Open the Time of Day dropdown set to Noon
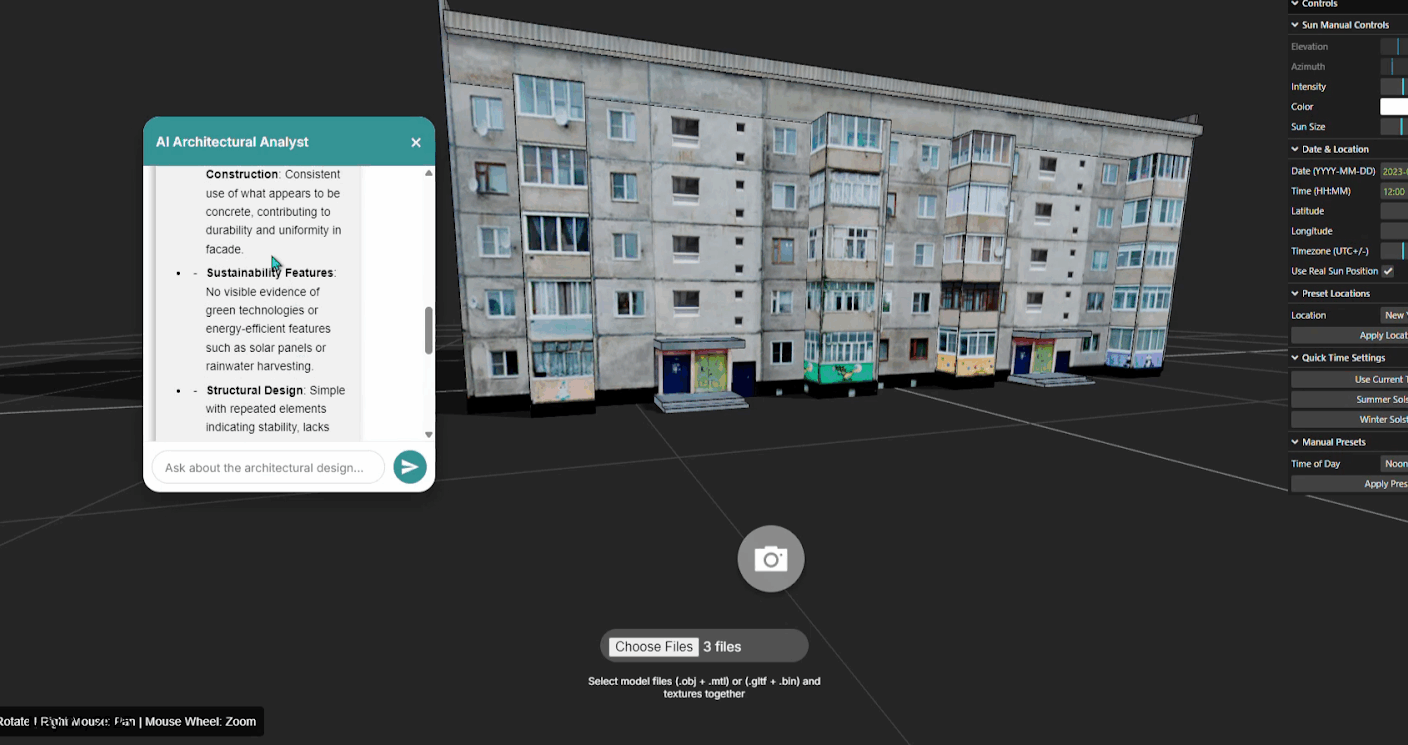This screenshot has width=1408, height=745. [1395, 463]
